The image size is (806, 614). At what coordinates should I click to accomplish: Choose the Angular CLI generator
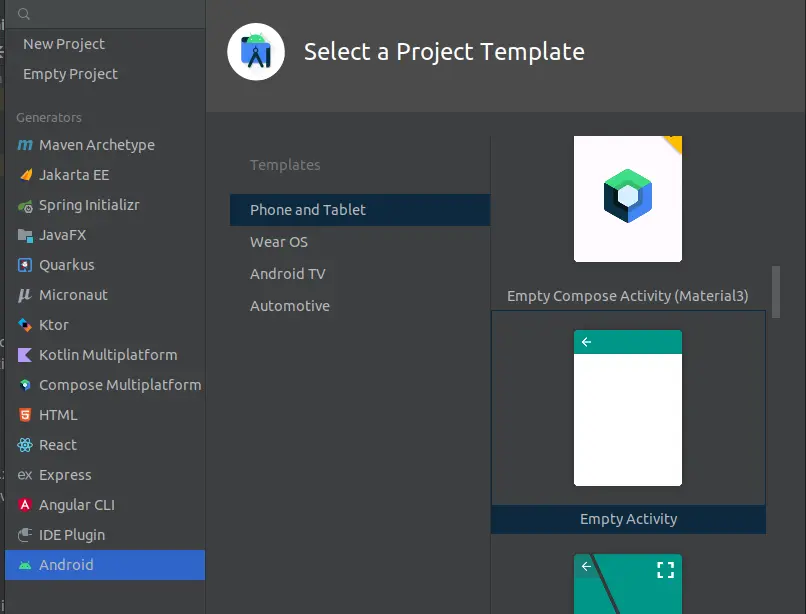point(105,505)
